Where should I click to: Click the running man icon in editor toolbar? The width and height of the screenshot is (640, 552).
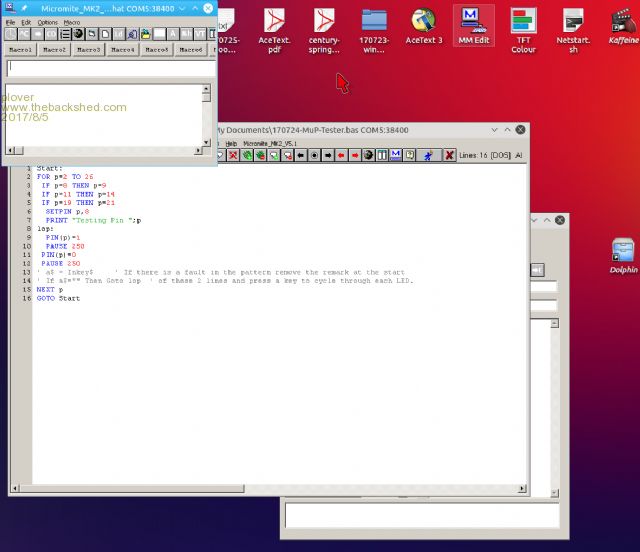pyautogui.click(x=427, y=155)
